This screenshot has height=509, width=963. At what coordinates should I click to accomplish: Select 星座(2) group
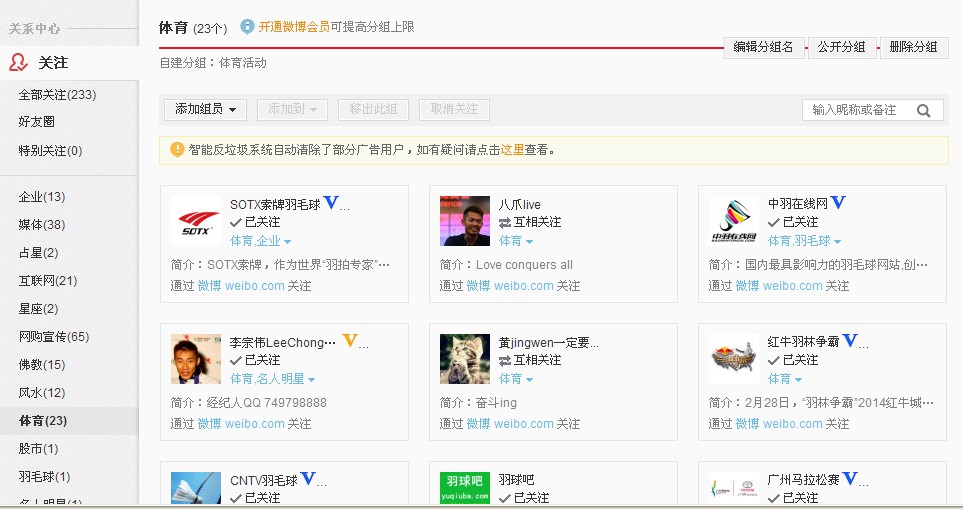click(x=39, y=309)
